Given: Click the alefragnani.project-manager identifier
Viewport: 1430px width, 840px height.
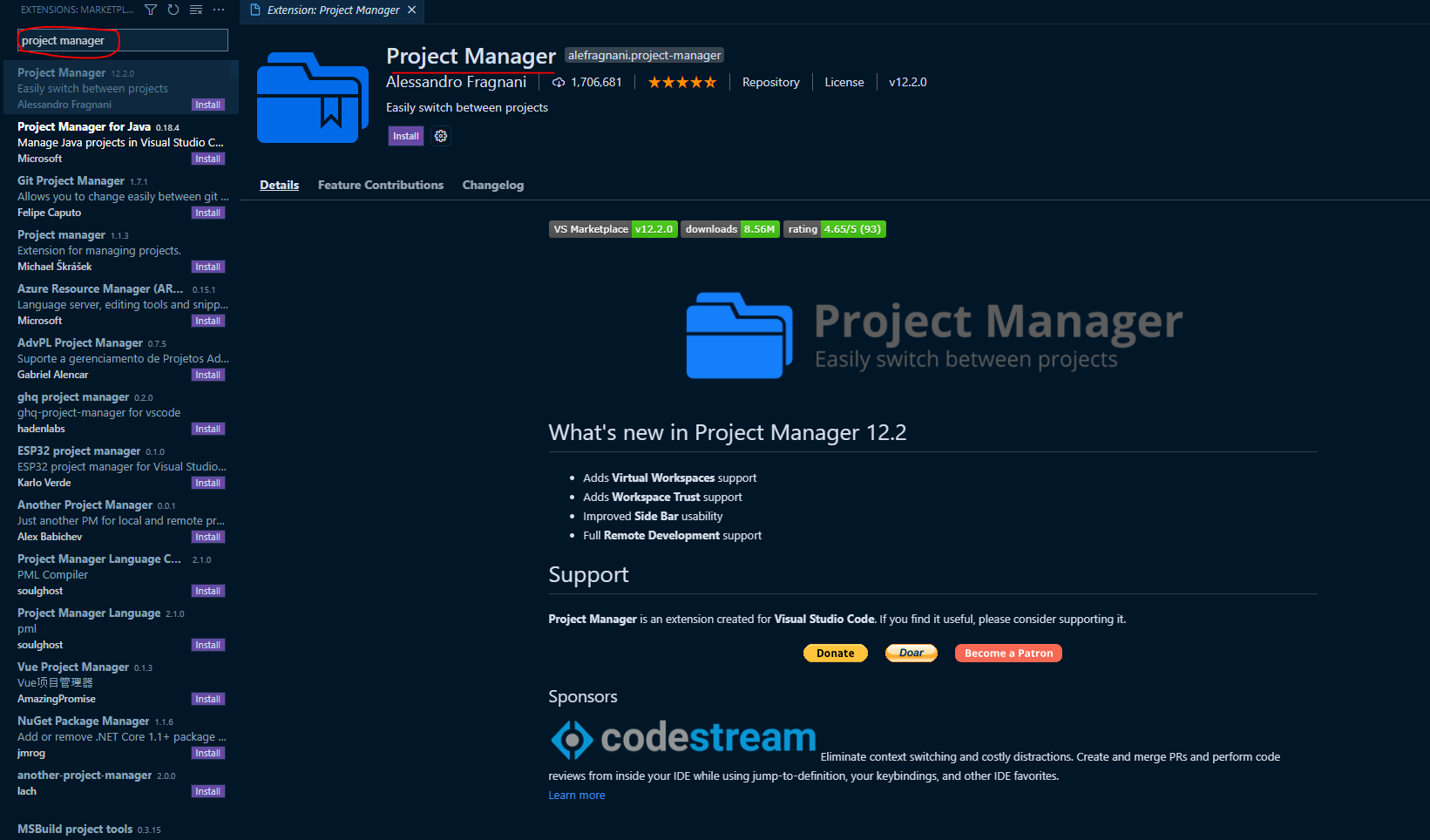Looking at the screenshot, I should pos(645,55).
